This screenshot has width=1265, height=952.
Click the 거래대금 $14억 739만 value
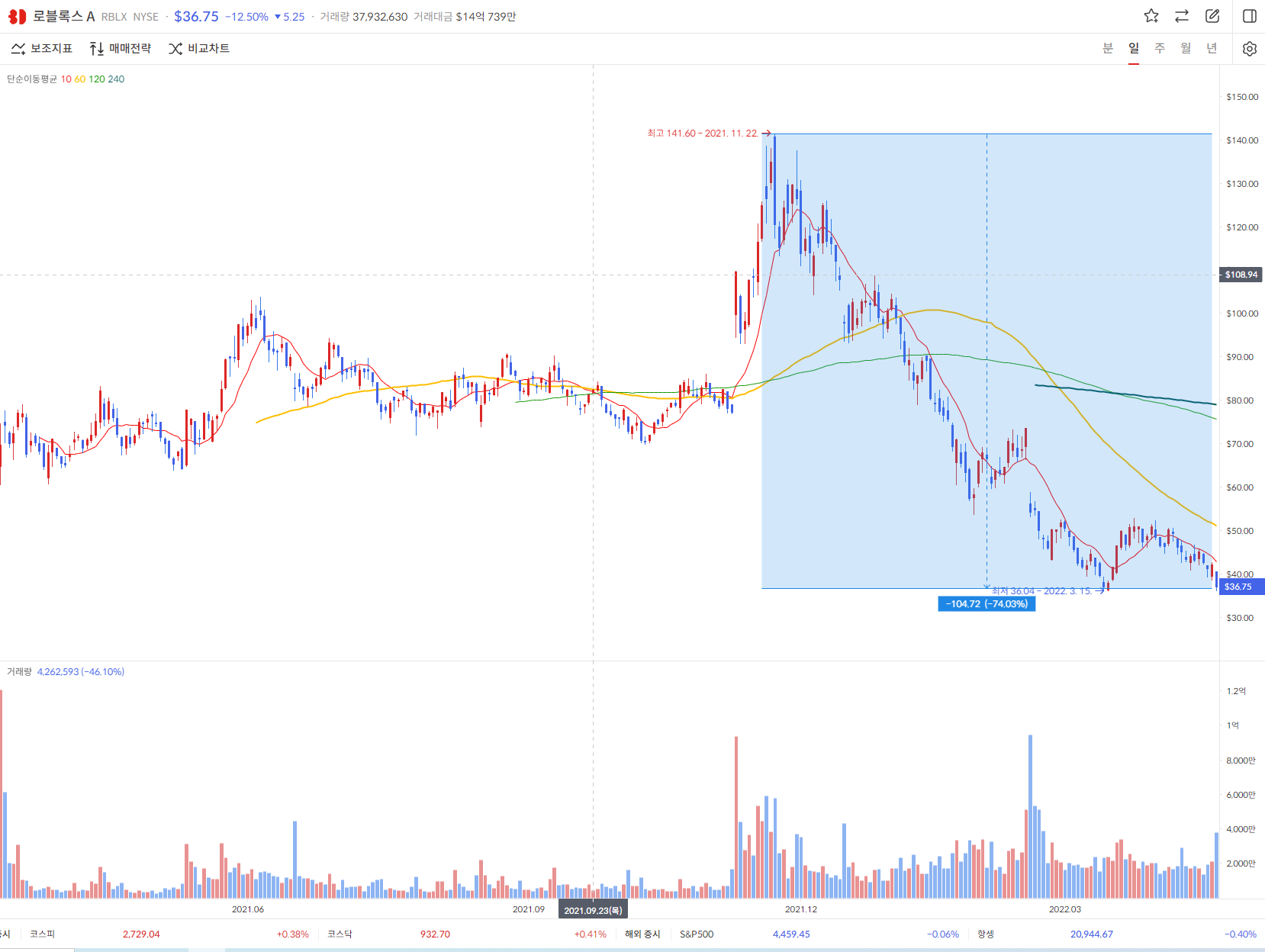point(465,17)
